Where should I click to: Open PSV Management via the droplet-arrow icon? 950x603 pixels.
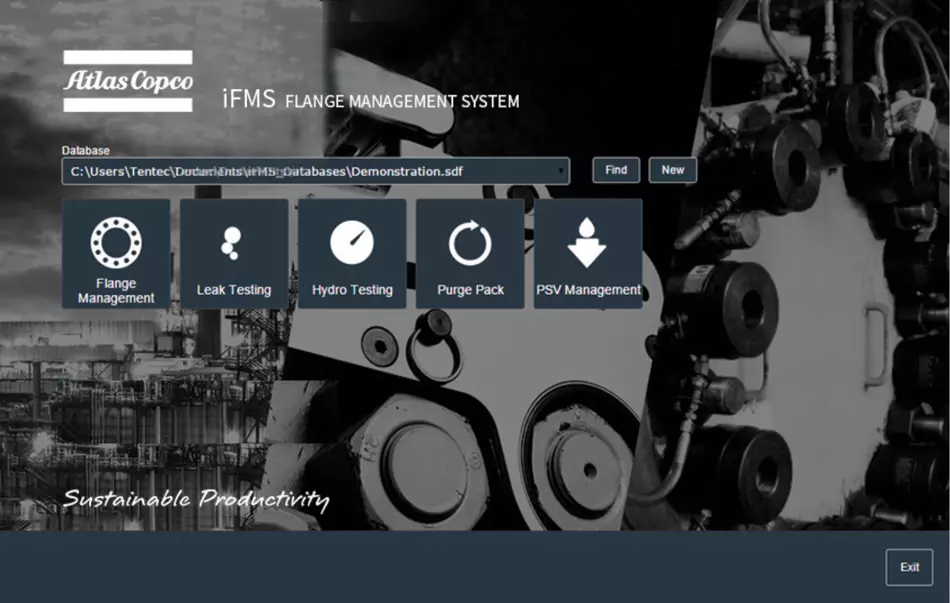coord(587,242)
